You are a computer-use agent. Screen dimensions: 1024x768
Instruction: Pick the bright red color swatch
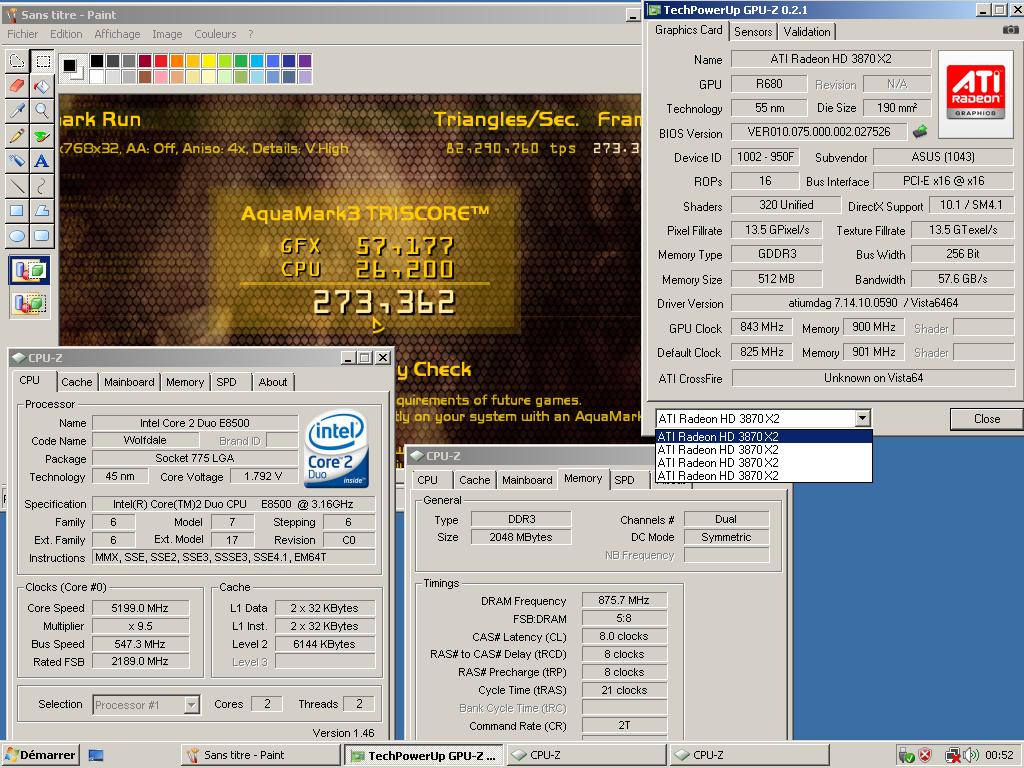coord(161,61)
